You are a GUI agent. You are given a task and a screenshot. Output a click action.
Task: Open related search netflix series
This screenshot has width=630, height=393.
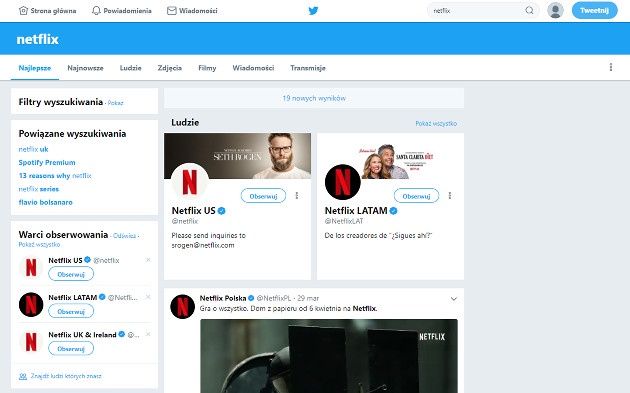pos(39,189)
